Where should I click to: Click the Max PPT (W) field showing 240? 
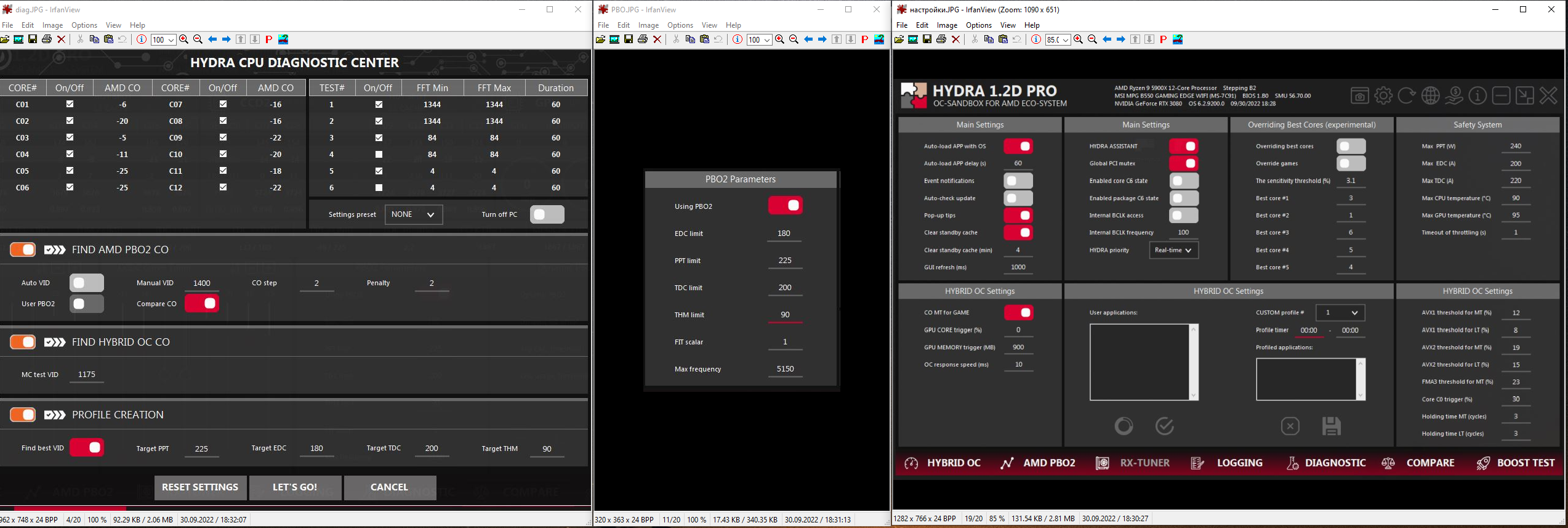[1516, 147]
